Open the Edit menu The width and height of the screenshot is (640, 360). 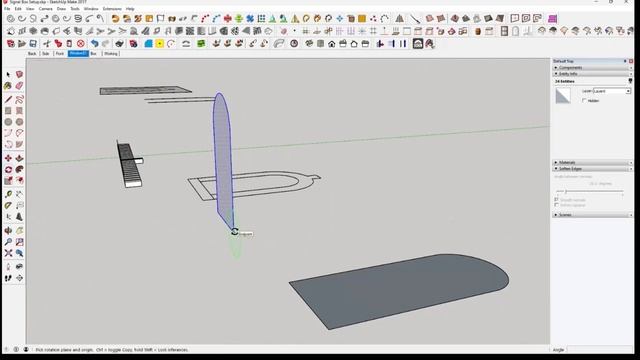click(18, 9)
